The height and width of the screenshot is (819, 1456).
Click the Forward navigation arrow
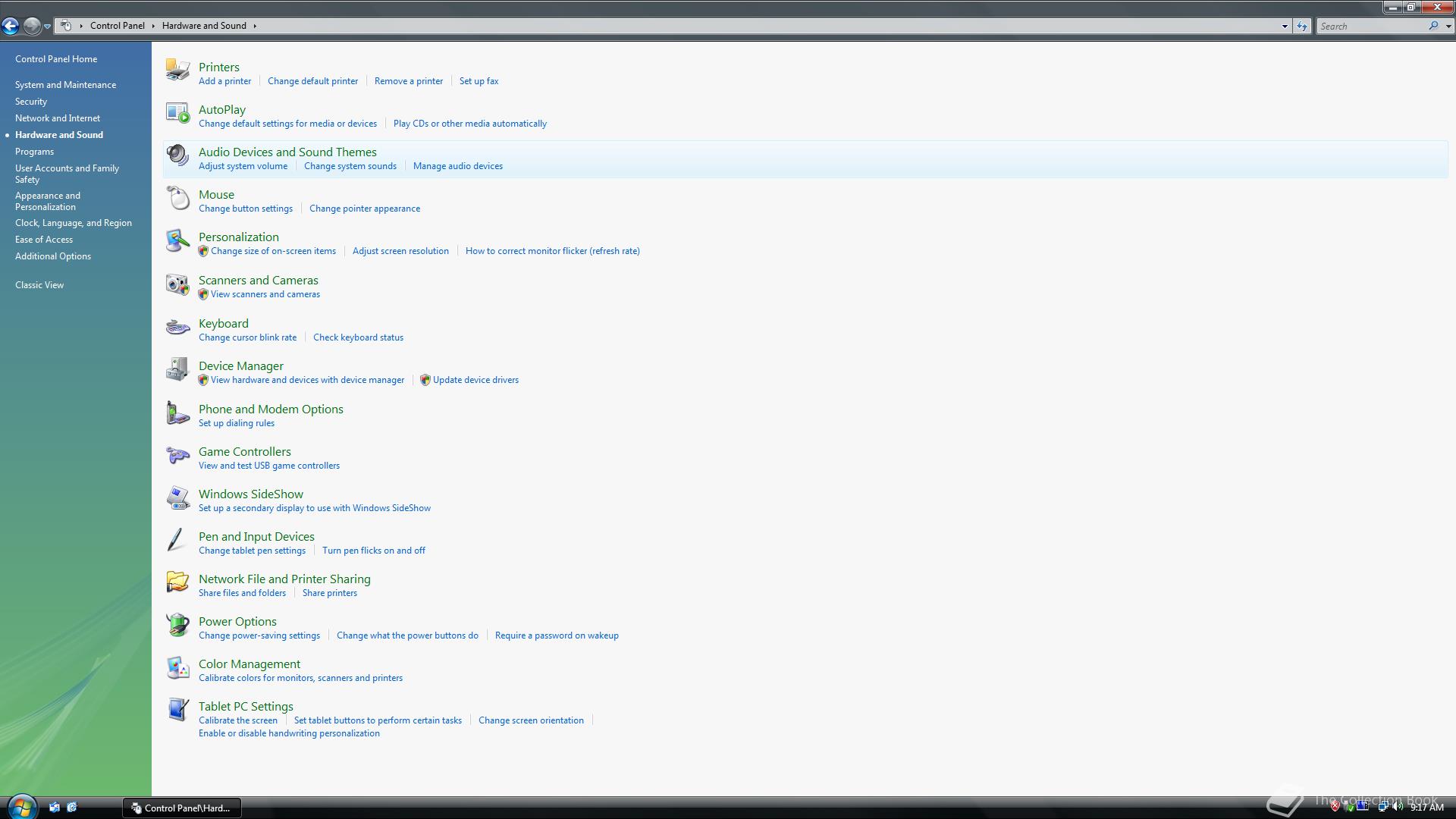coord(31,26)
